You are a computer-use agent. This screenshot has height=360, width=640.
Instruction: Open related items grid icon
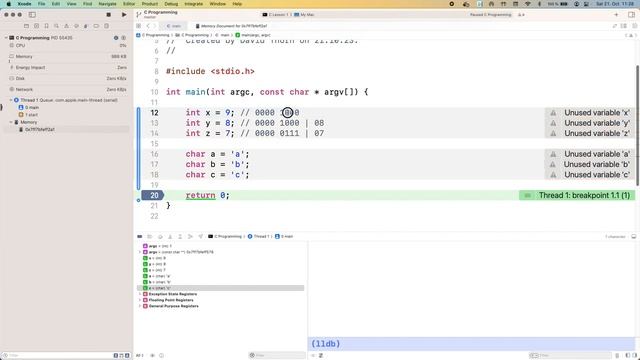[139, 26]
